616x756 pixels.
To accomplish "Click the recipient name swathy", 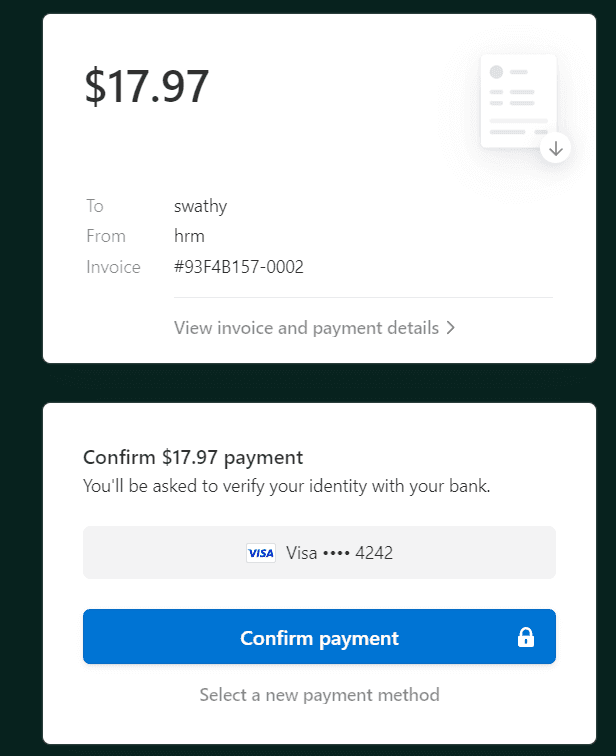I will point(200,206).
